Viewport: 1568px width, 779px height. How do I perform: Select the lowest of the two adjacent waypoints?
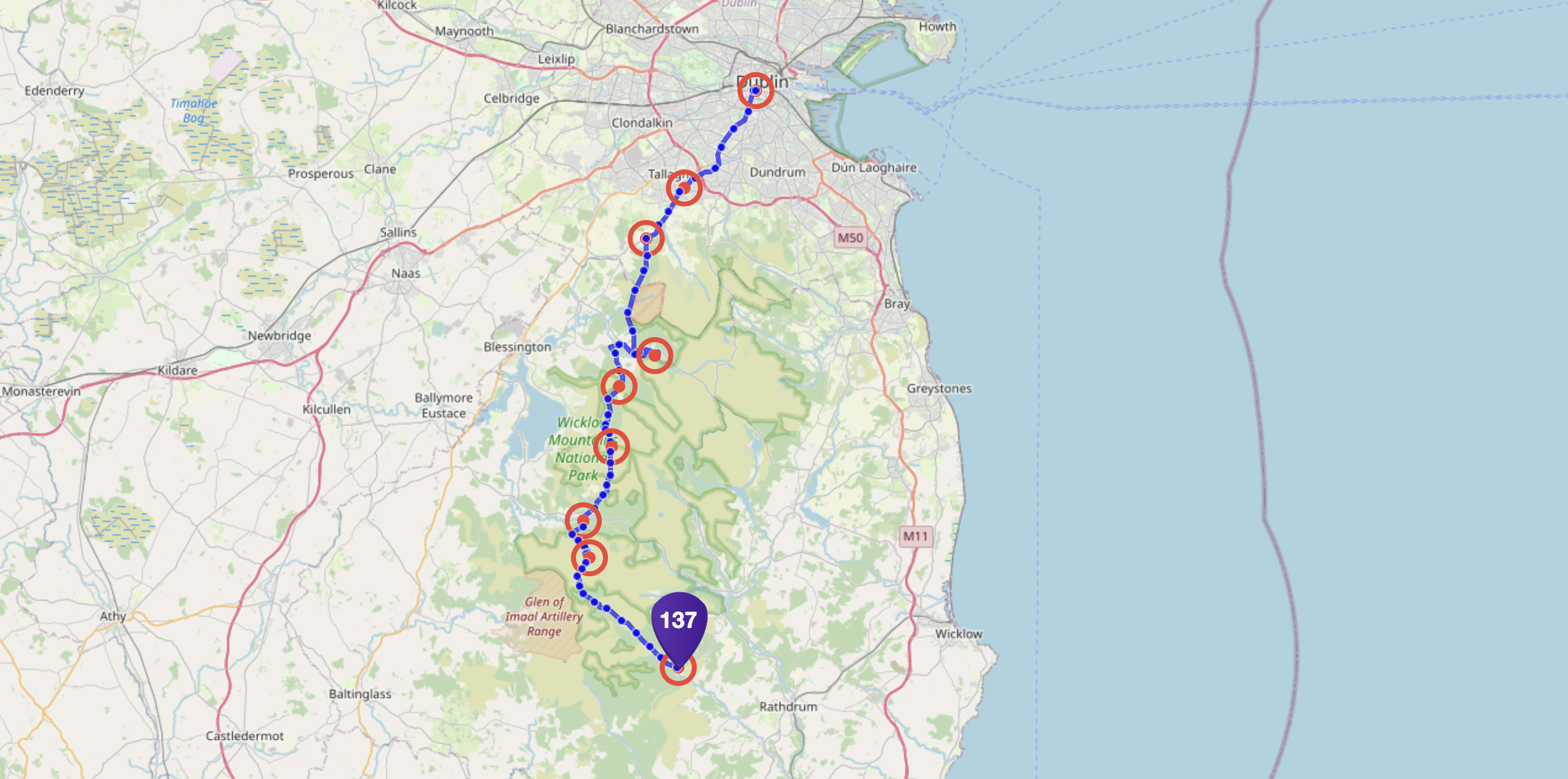coord(589,558)
